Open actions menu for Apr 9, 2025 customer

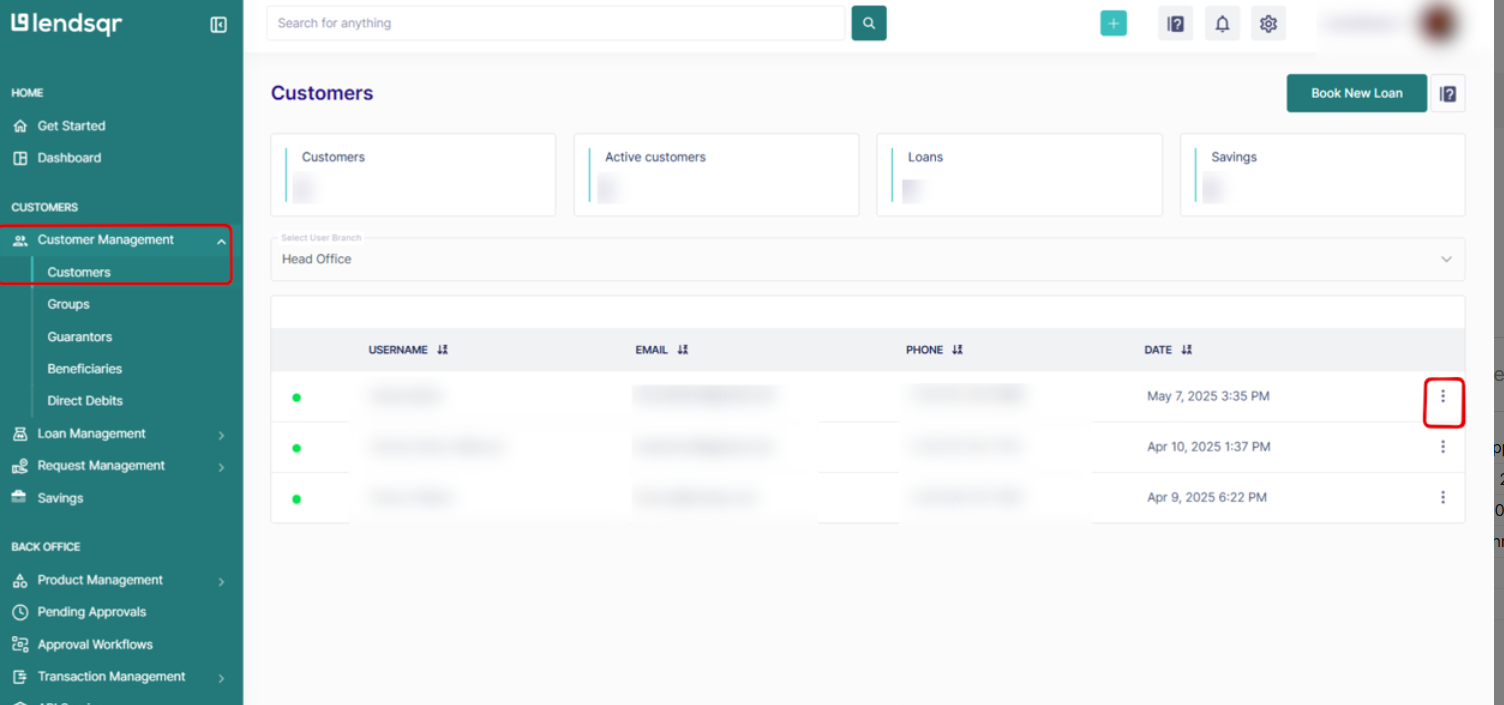pos(1442,497)
